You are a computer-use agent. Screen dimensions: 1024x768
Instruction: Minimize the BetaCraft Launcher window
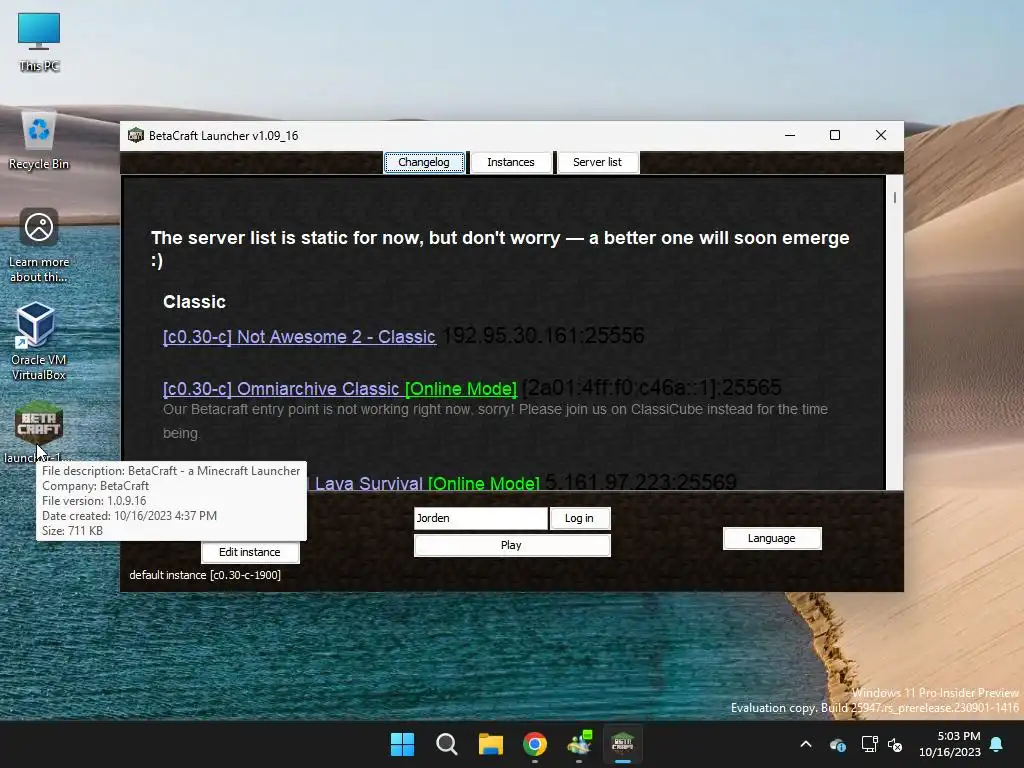click(x=790, y=135)
